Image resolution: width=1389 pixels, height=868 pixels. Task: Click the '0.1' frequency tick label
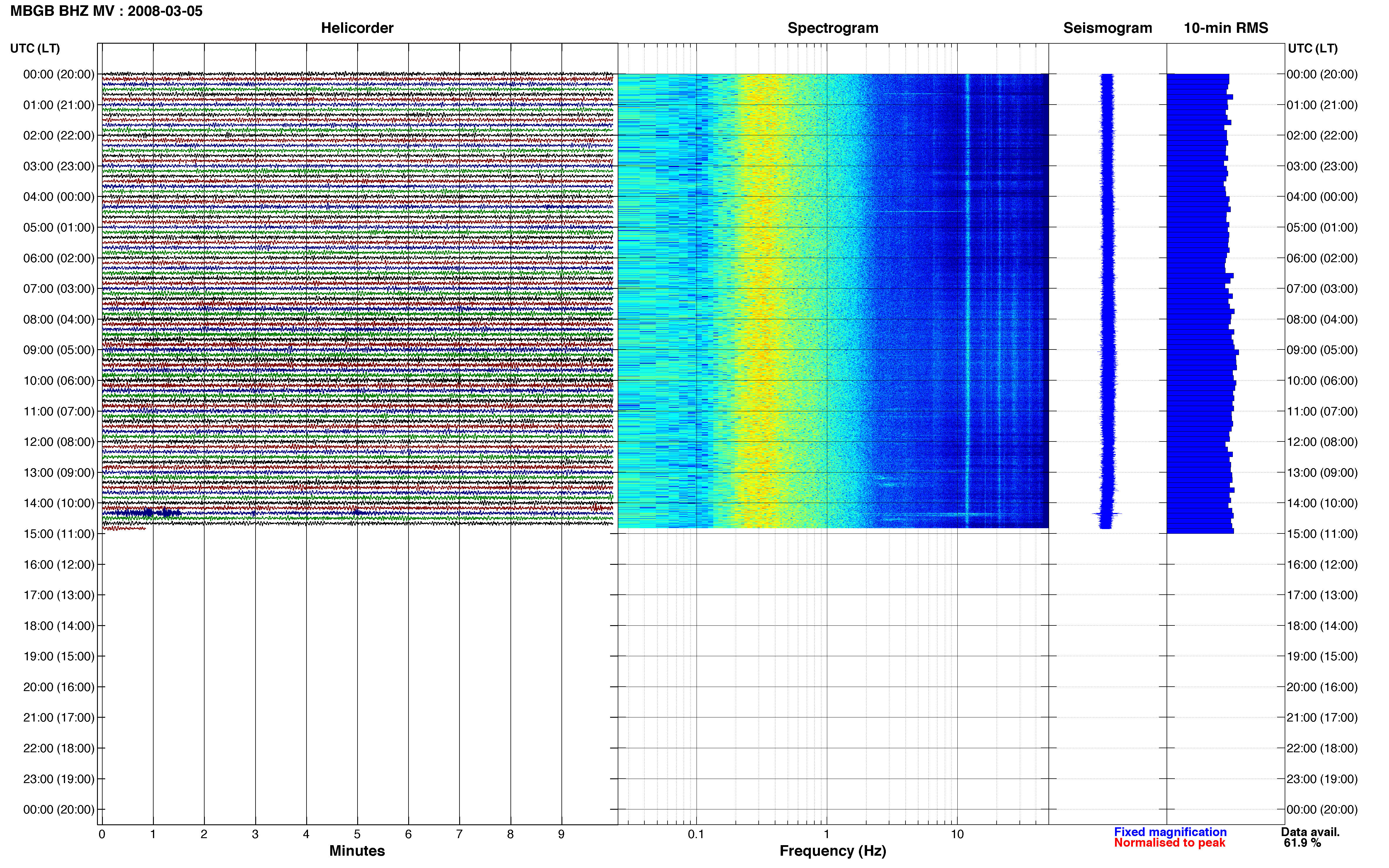(696, 834)
